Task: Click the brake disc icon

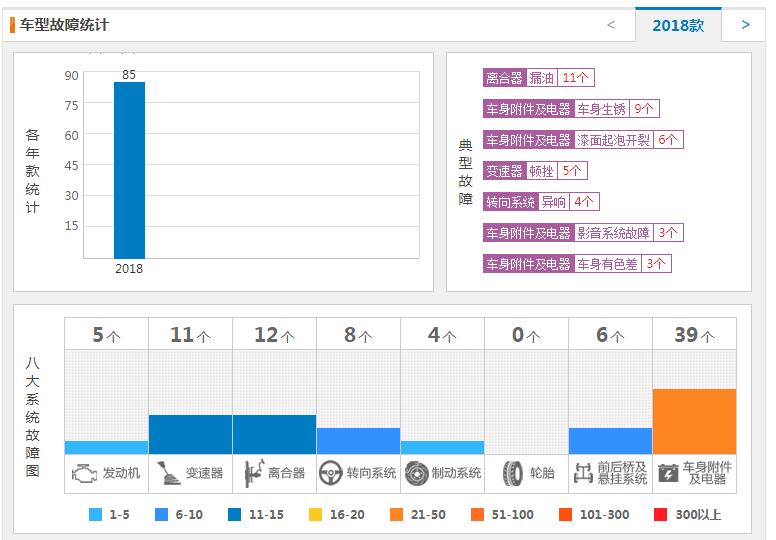Action: (x=416, y=473)
